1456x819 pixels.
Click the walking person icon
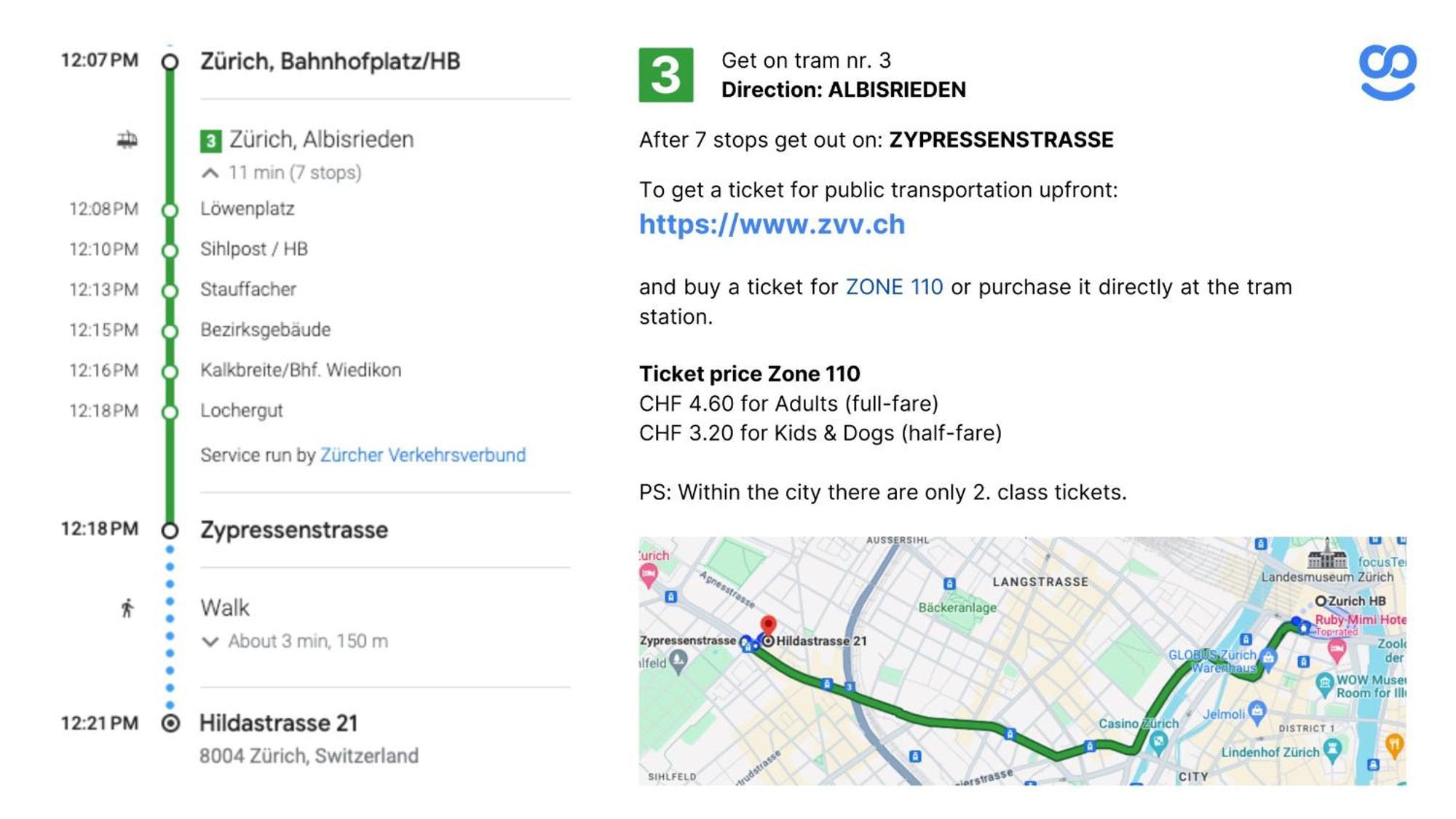click(x=127, y=608)
